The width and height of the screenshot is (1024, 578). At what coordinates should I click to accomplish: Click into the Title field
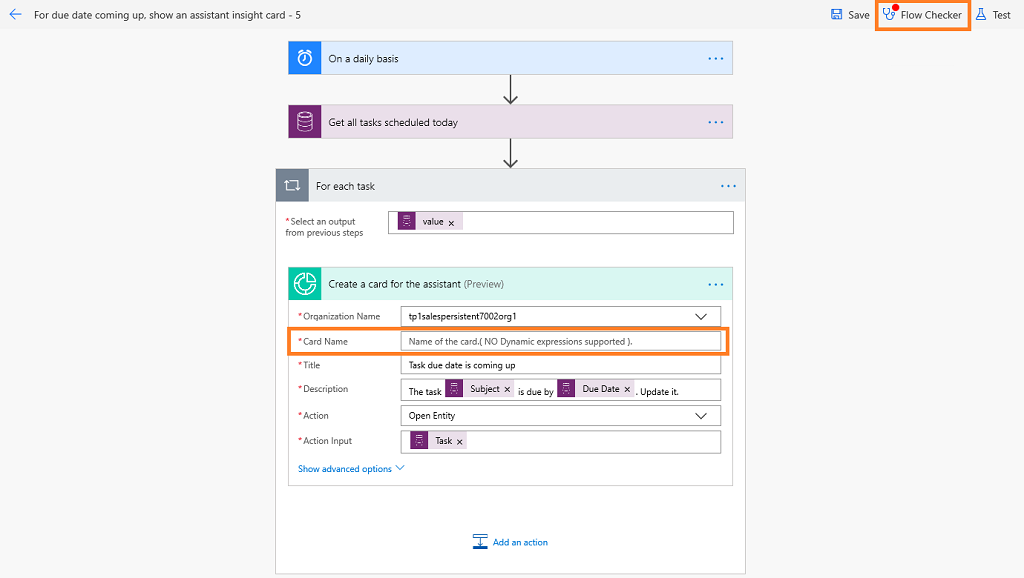click(560, 365)
